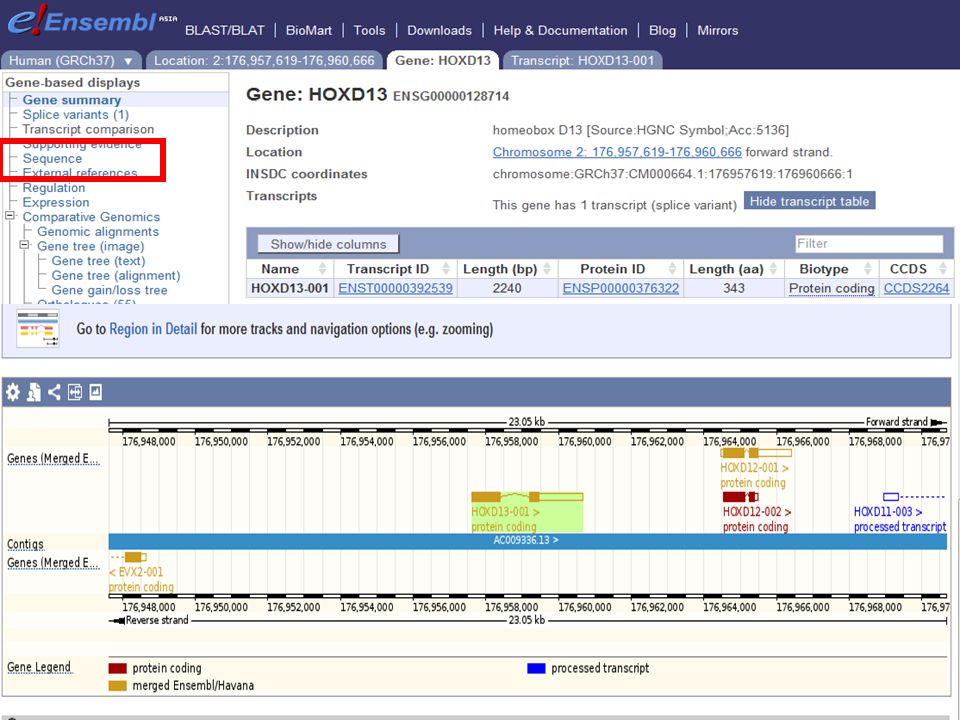This screenshot has width=960, height=720.
Task: Click the merged Ensembl/Havana legend swatch
Action: pyautogui.click(x=118, y=686)
